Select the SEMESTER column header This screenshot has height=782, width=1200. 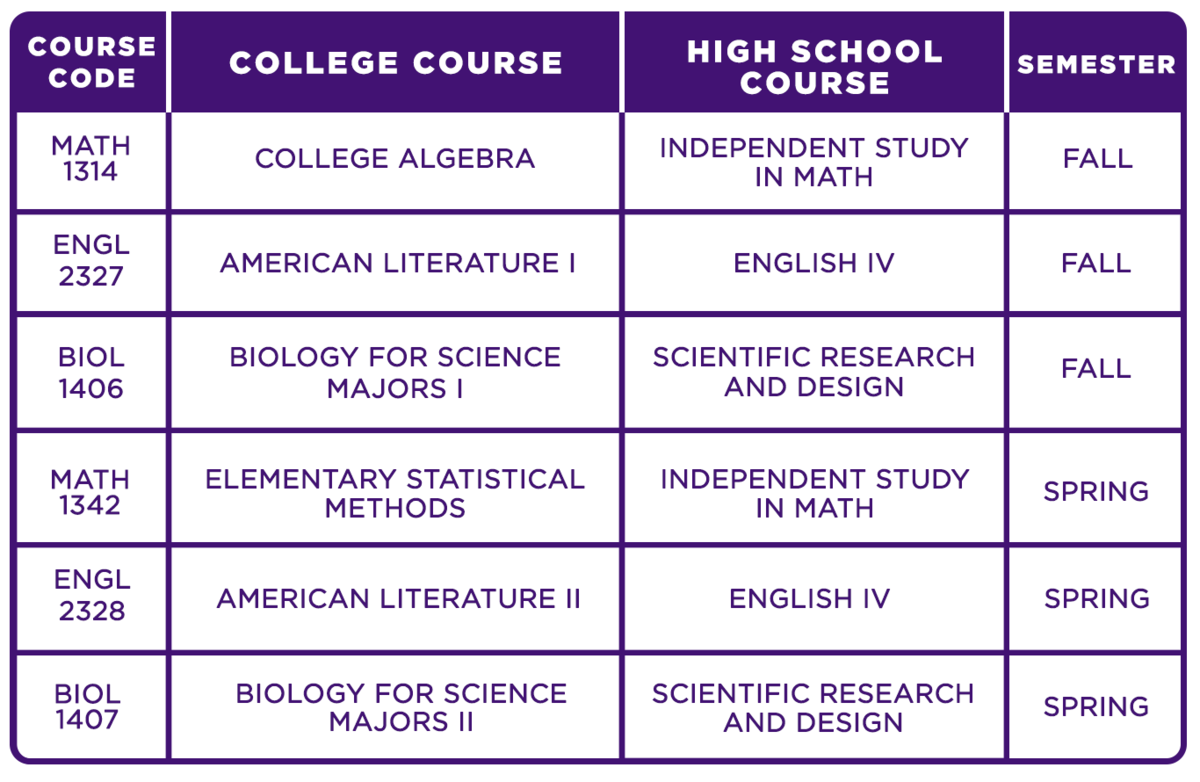coord(1096,64)
